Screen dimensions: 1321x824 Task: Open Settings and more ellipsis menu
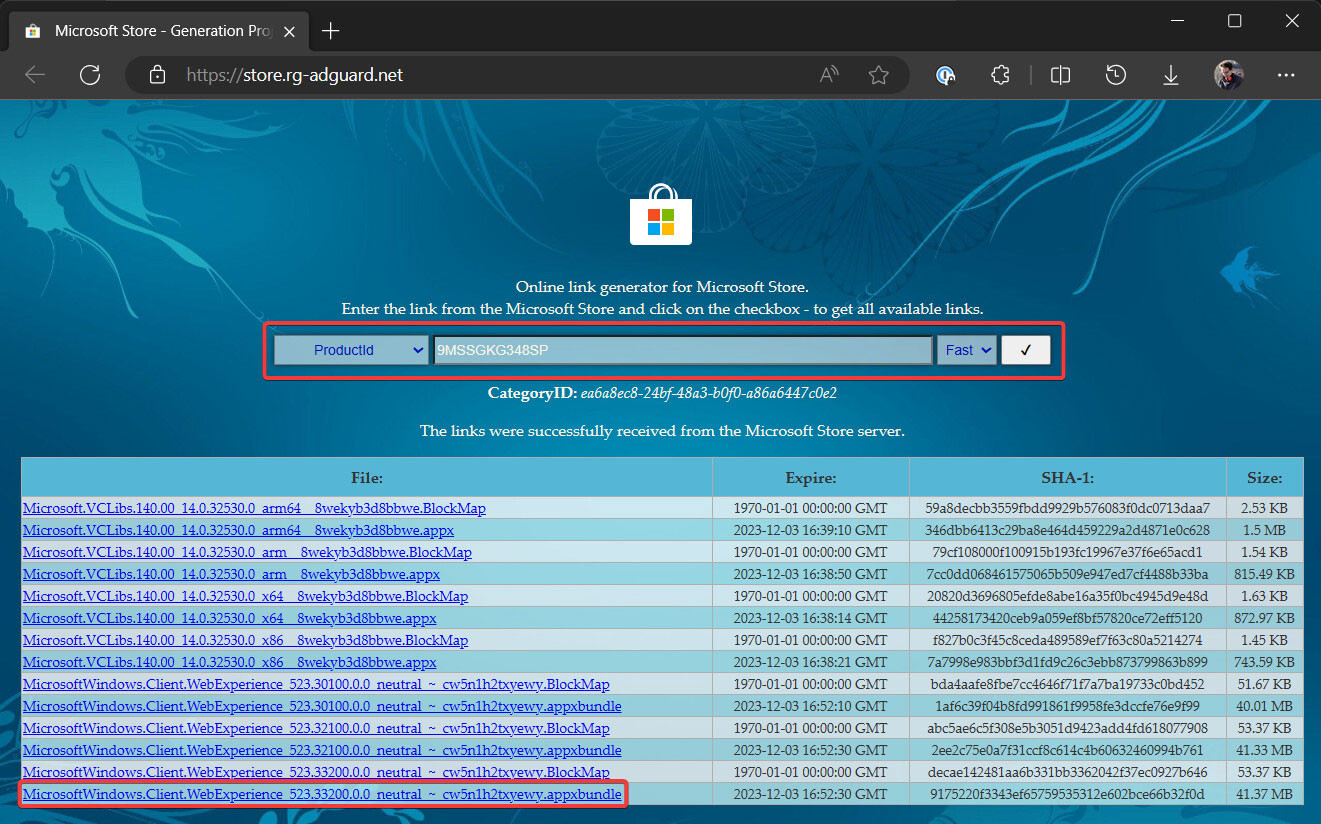pyautogui.click(x=1286, y=75)
